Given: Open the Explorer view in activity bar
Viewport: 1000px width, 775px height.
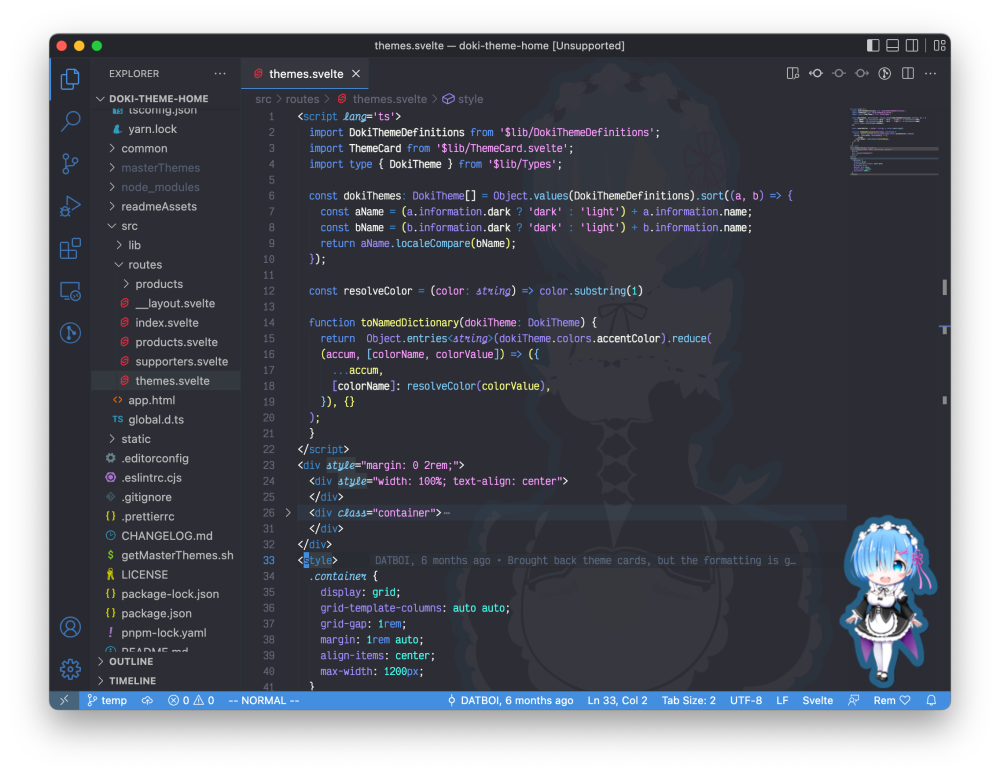Looking at the screenshot, I should coord(70,79).
